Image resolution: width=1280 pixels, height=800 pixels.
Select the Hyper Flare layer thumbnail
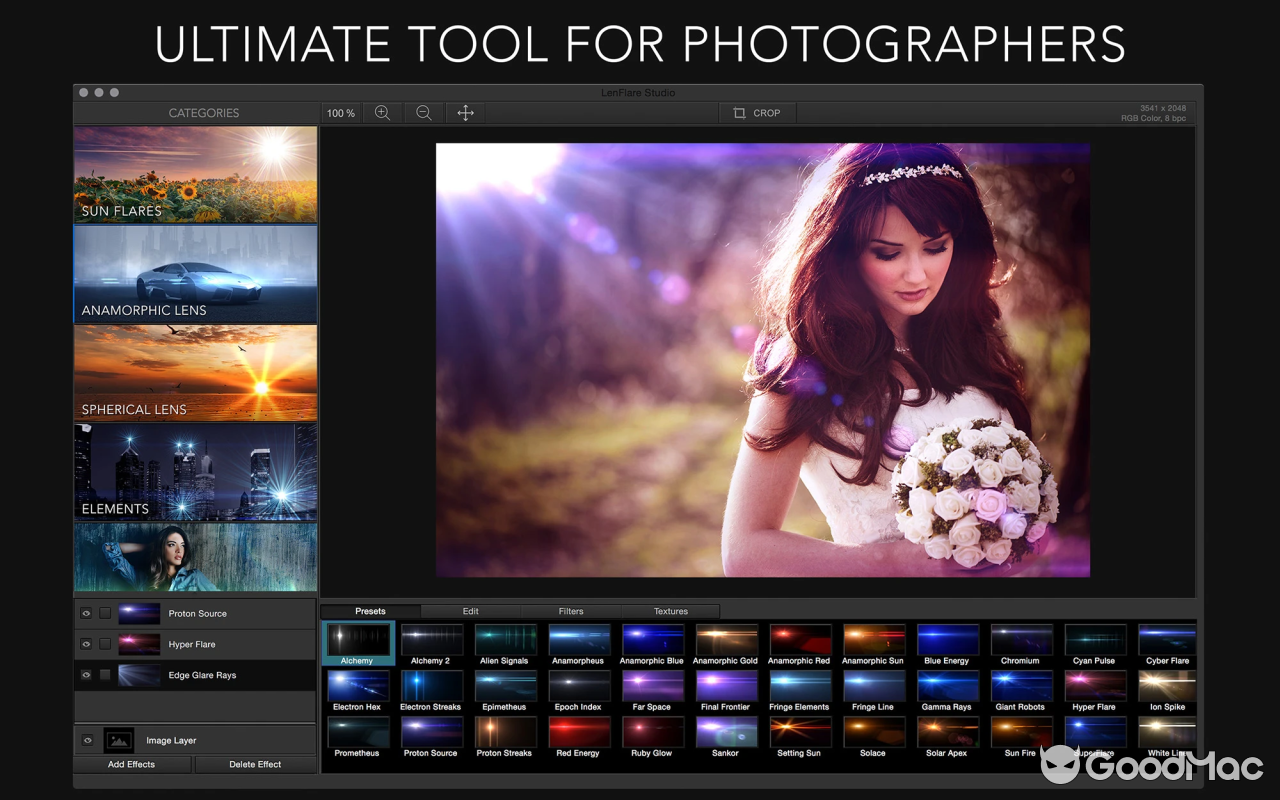point(139,644)
